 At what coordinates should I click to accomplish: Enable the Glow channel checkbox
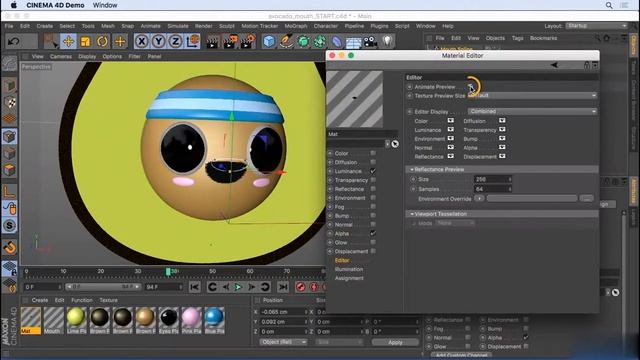(373, 242)
